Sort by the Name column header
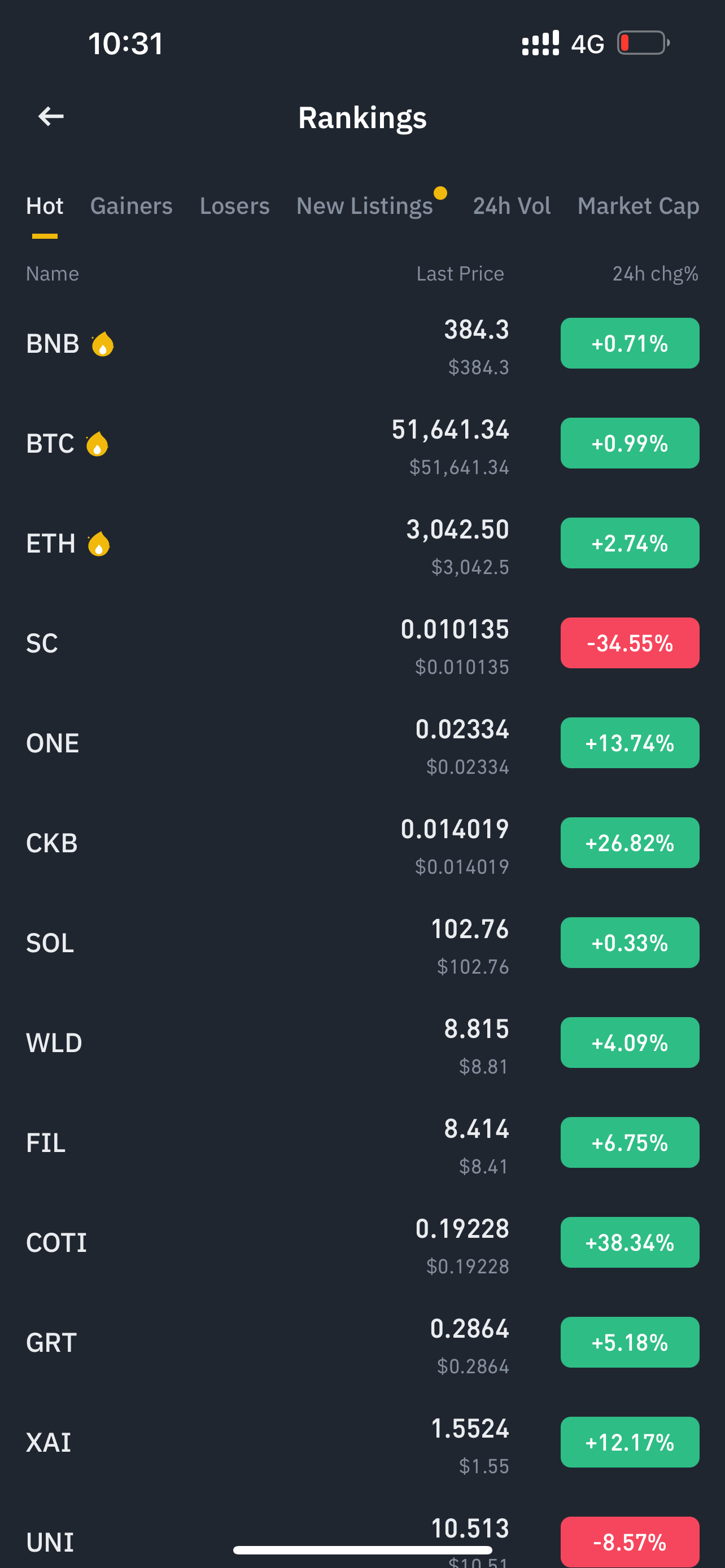Screen dimensions: 725x1568 (53, 274)
